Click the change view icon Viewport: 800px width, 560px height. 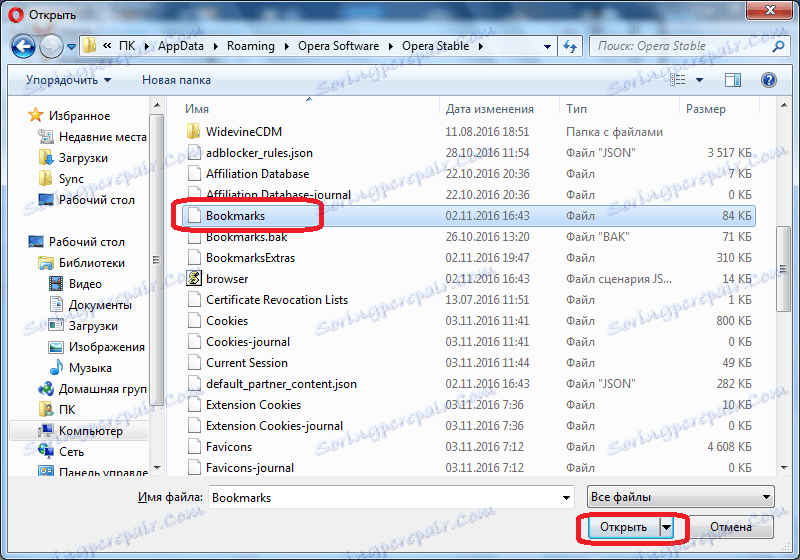click(677, 80)
